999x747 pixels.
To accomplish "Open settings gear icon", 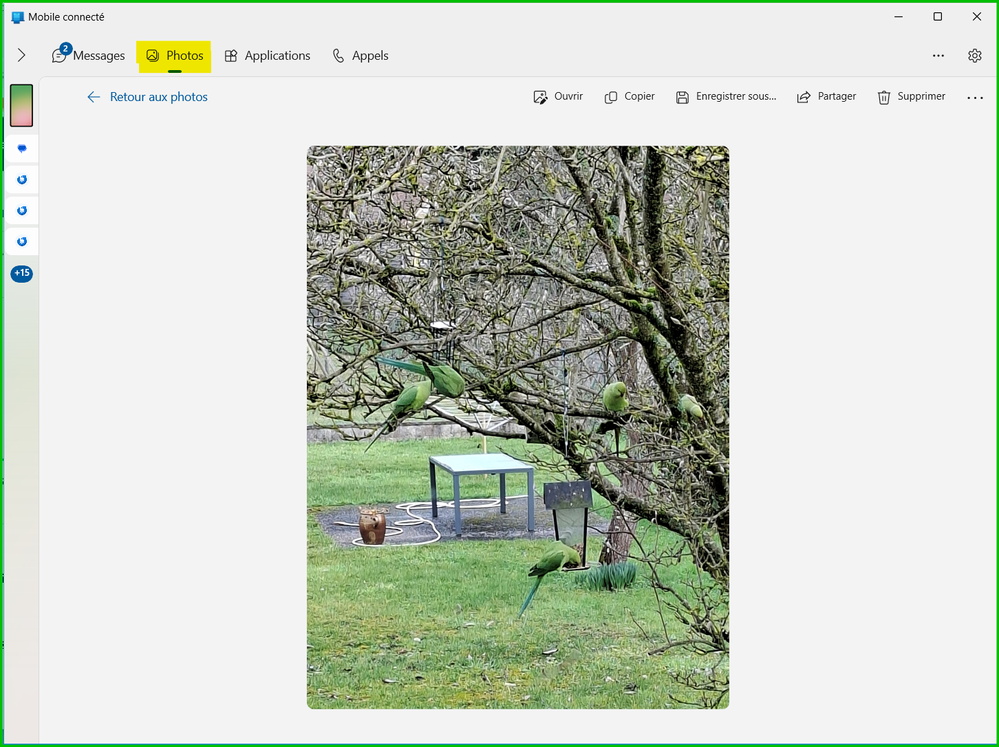I will pyautogui.click(x=974, y=55).
